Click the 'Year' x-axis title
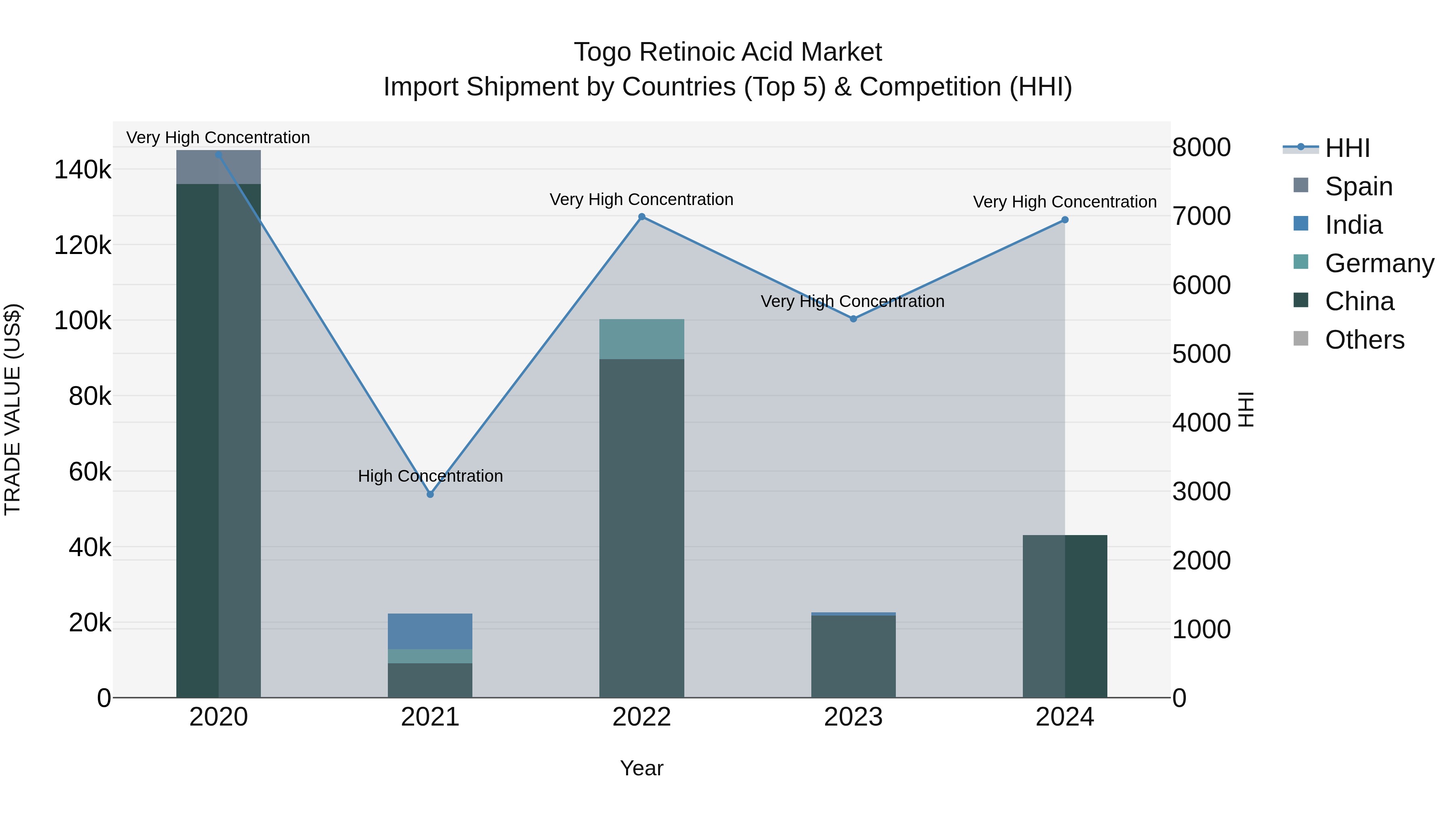 (641, 769)
